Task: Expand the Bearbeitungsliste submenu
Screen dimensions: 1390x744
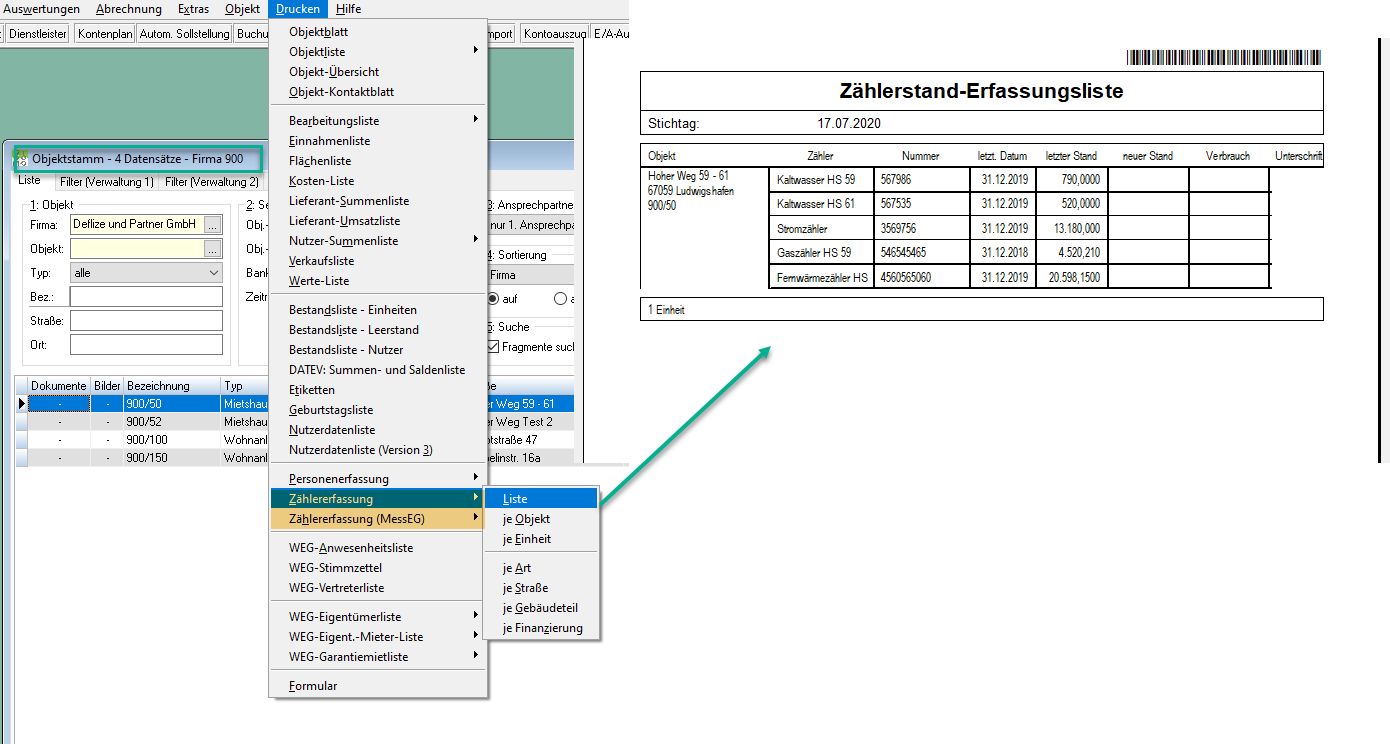Action: coord(378,121)
